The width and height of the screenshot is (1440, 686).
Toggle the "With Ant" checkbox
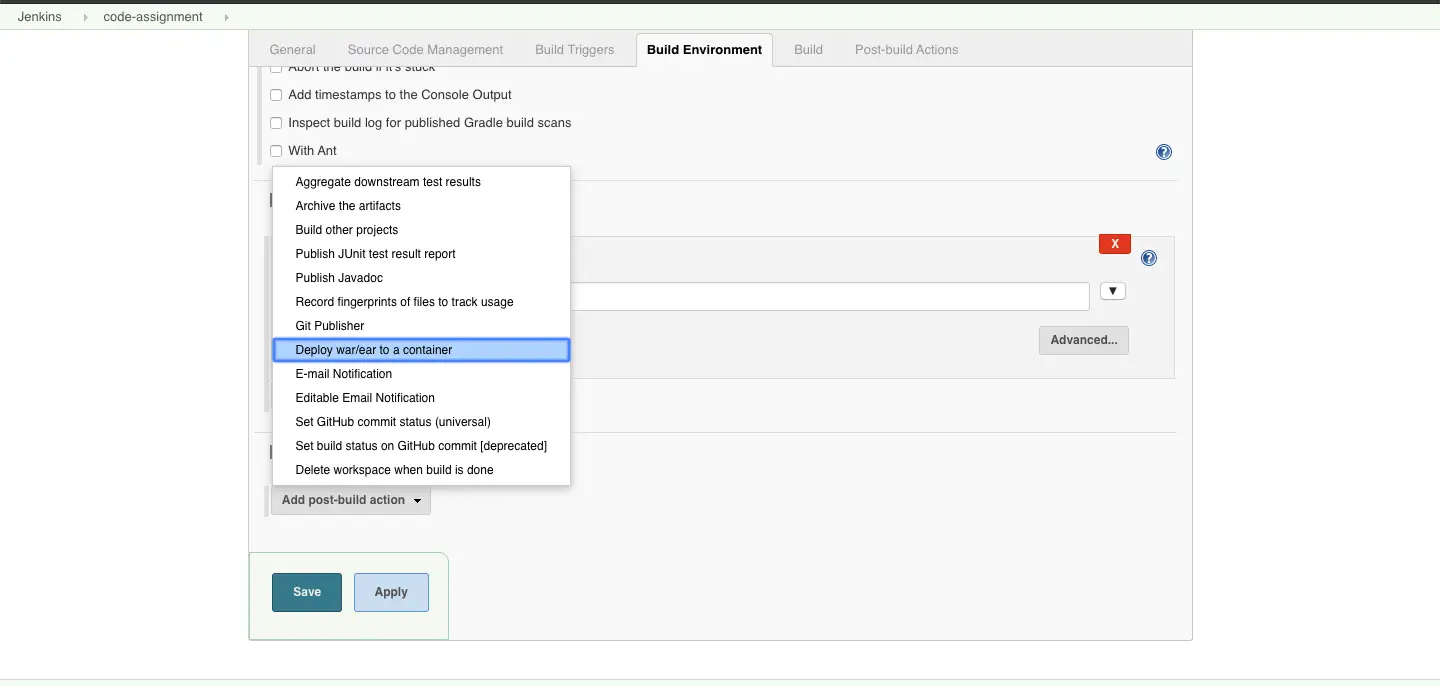(276, 150)
